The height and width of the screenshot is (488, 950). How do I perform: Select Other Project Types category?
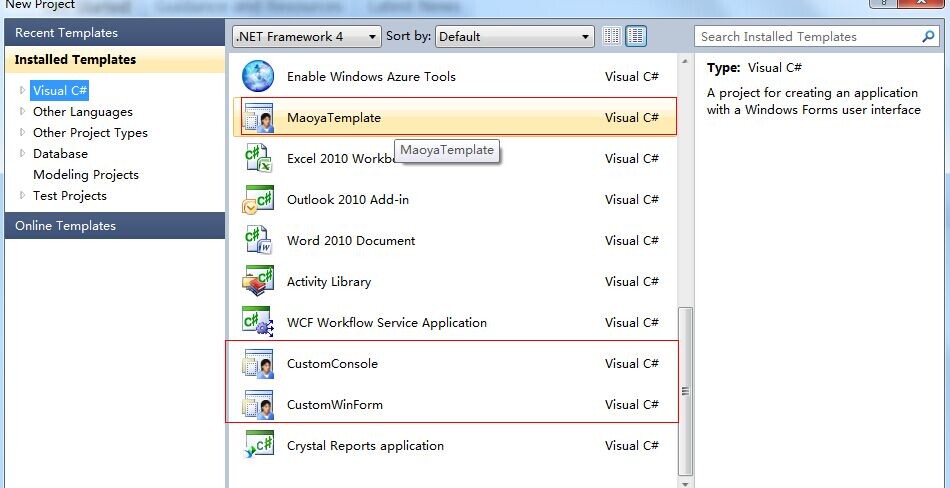[x=90, y=133]
